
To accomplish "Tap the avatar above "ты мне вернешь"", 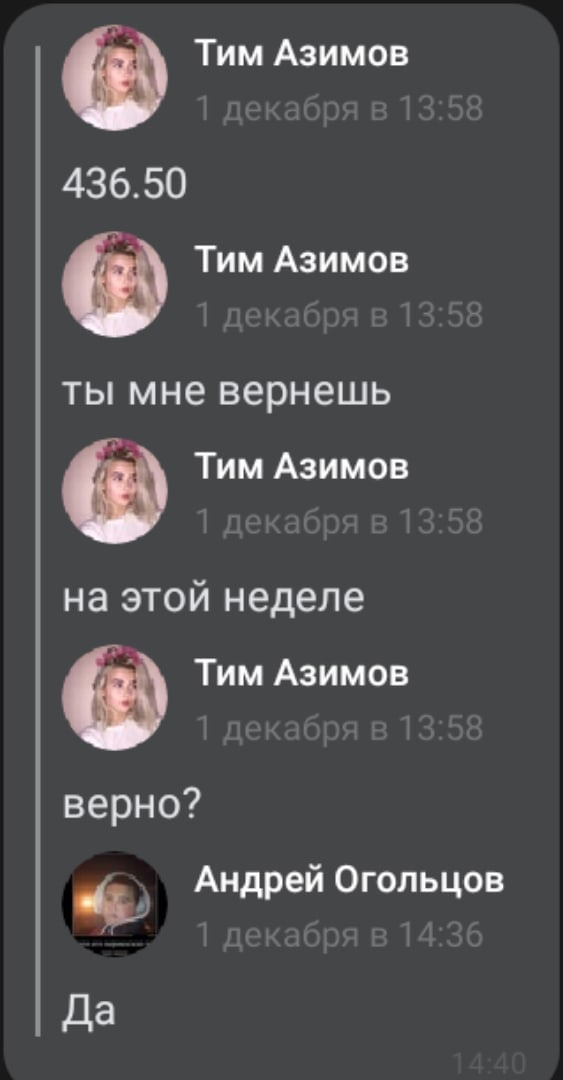I will coord(114,284).
